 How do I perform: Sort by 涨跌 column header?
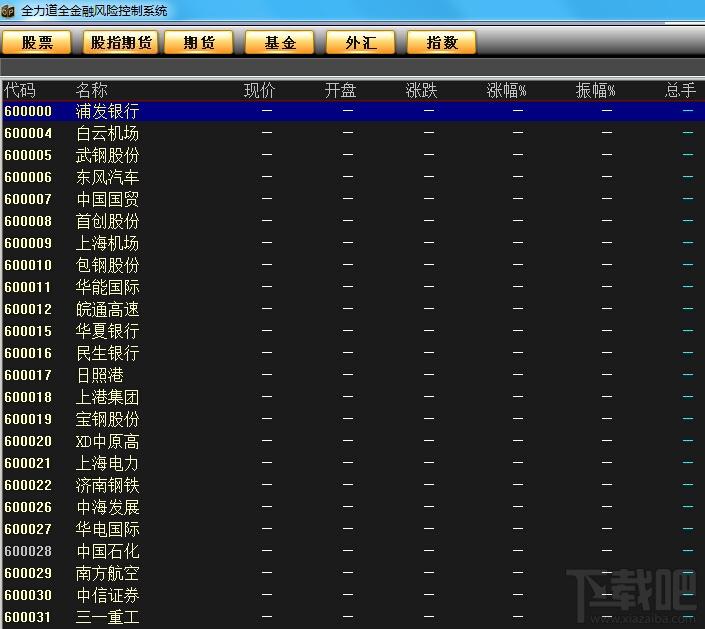coord(421,90)
